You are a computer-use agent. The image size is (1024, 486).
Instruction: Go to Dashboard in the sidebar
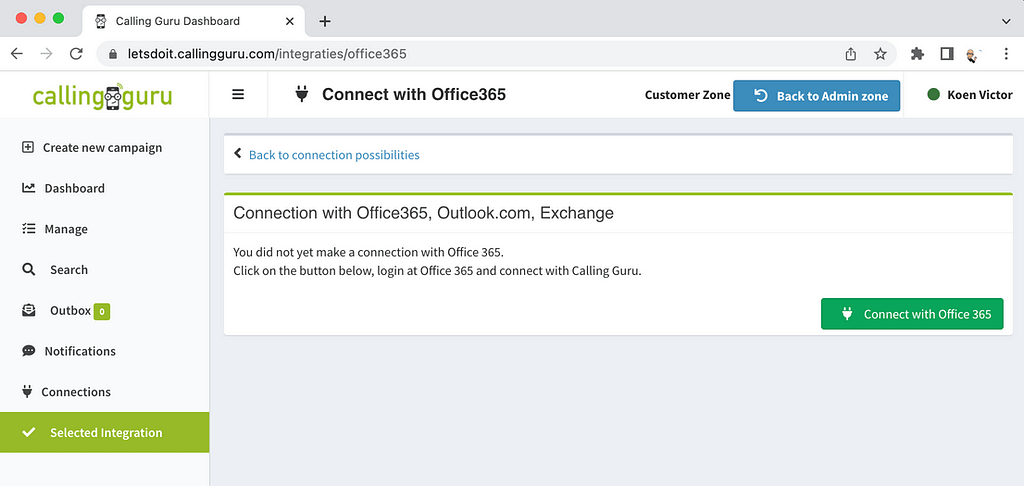[104, 188]
